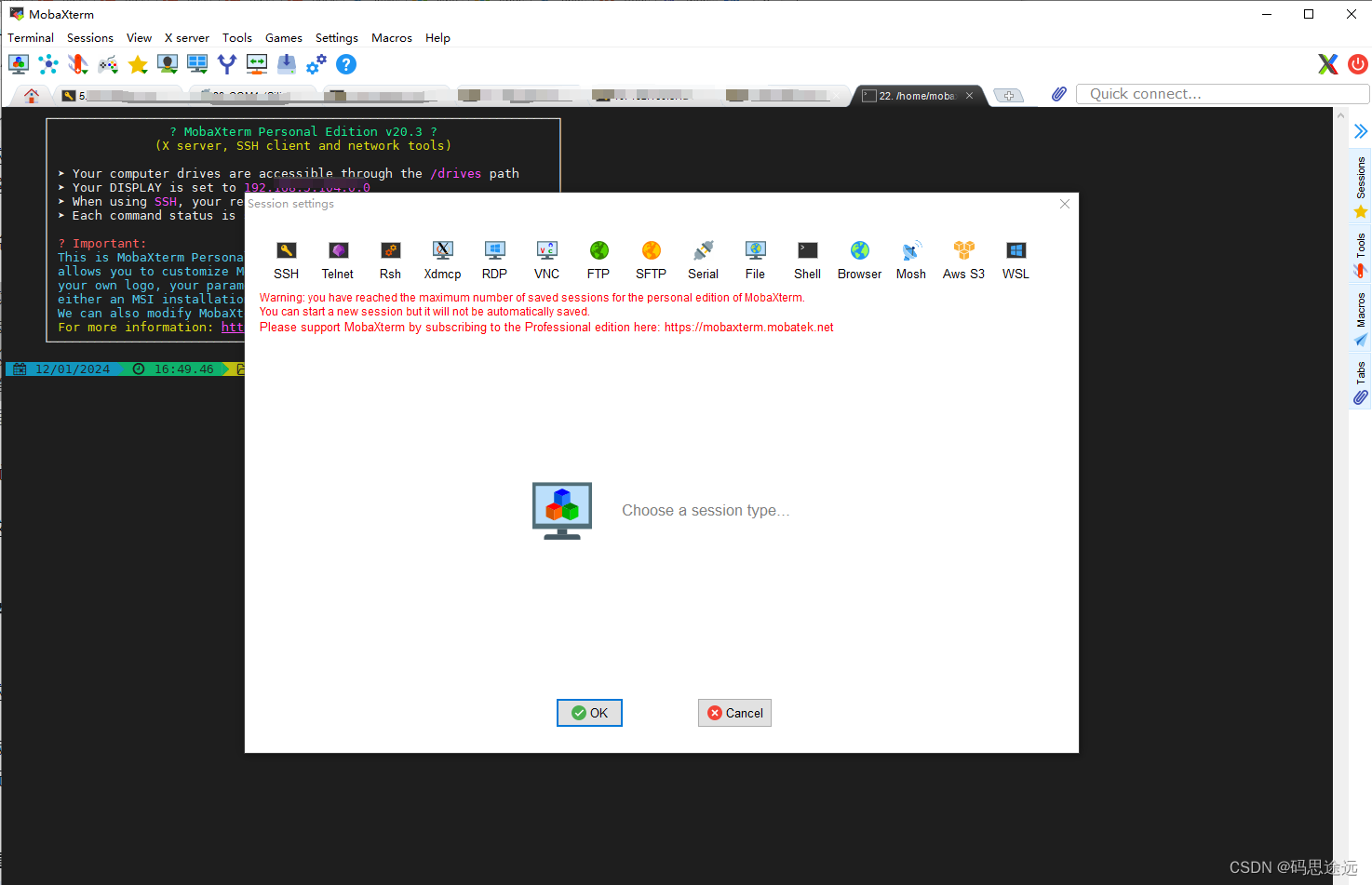This screenshot has height=885, width=1372.
Task: Open the Sessions menu
Action: (90, 38)
